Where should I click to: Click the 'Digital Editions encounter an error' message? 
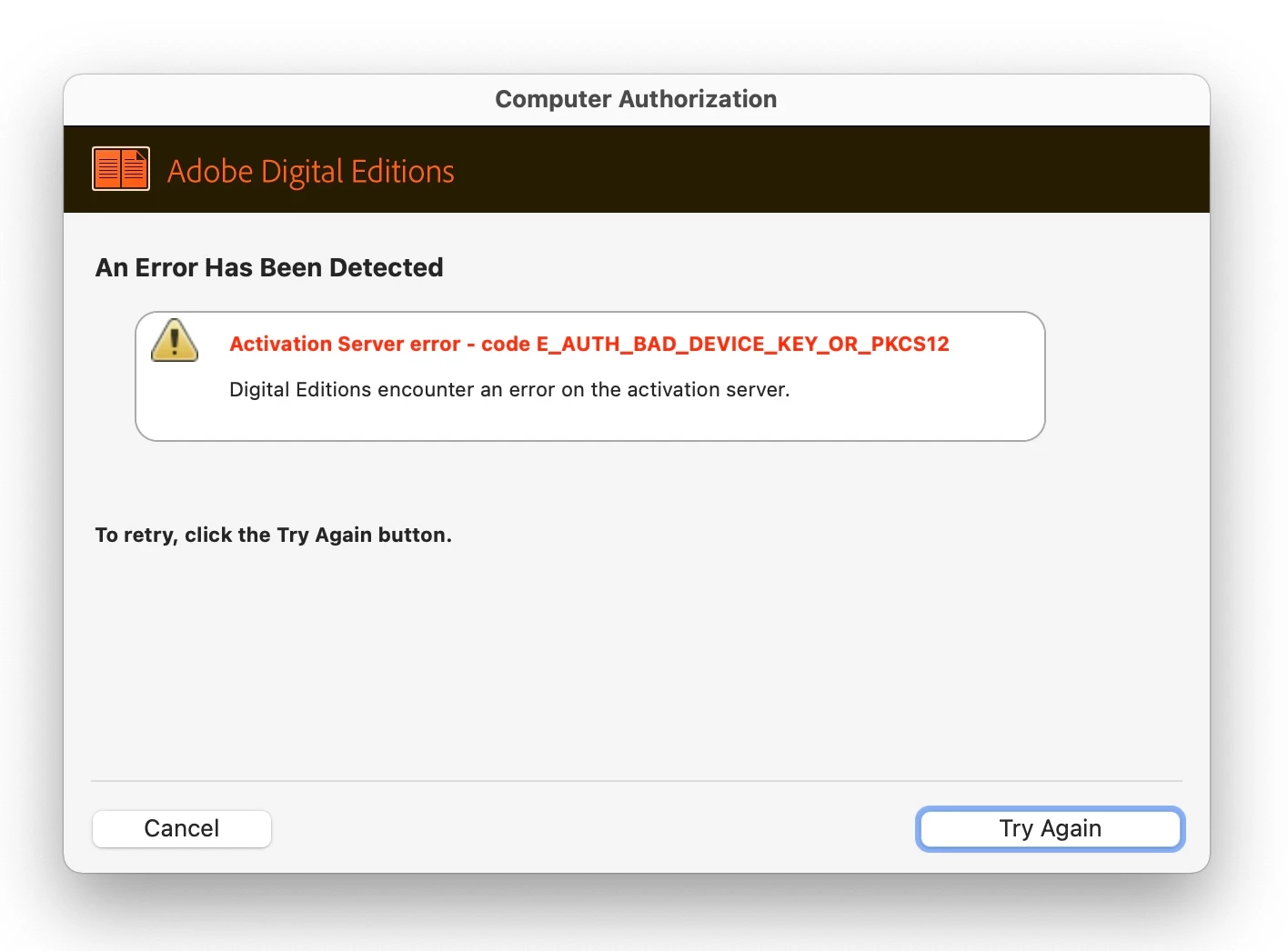(509, 389)
